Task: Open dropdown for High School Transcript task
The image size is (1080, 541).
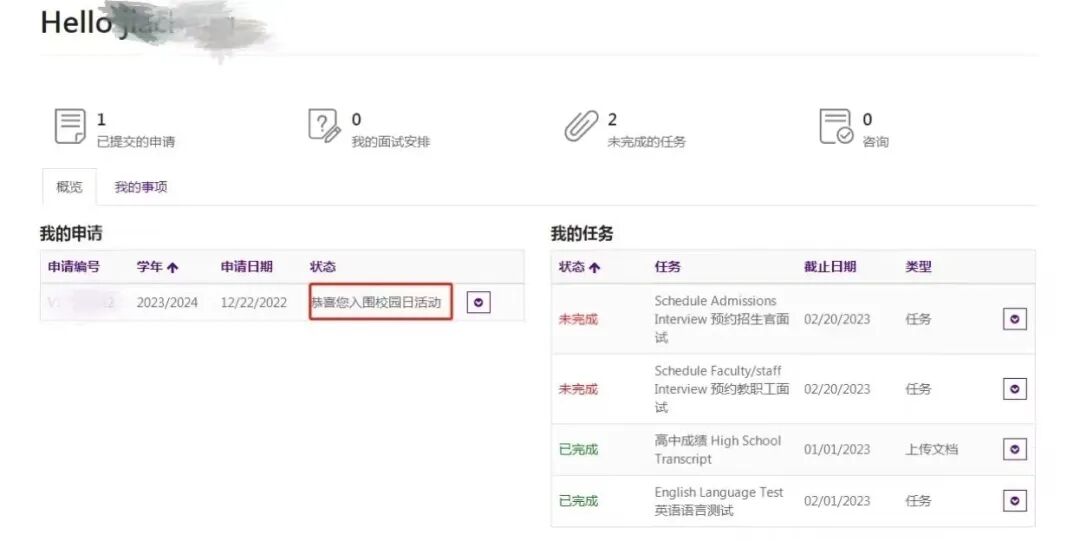Action: point(1015,449)
